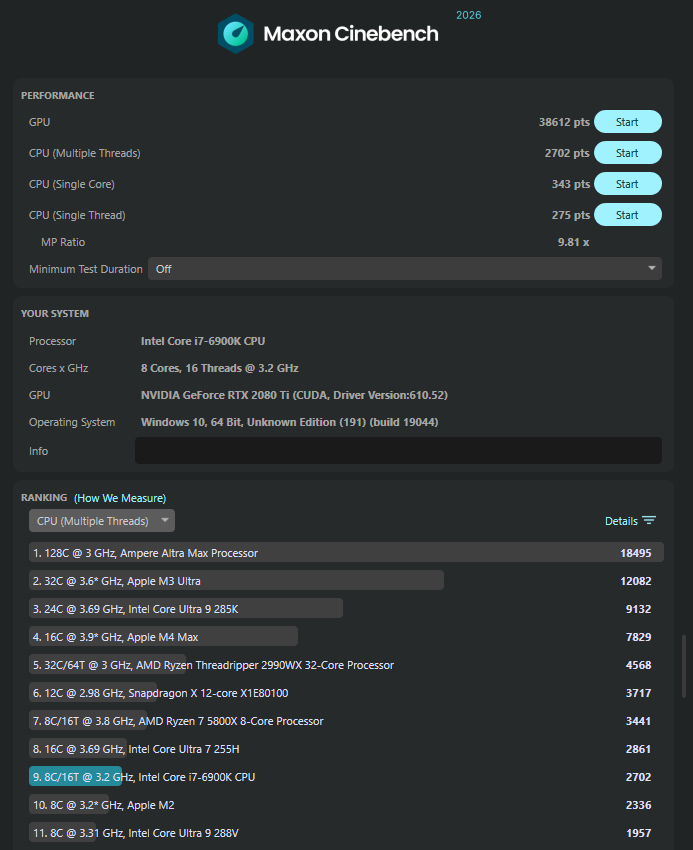This screenshot has width=693, height=850.
Task: Open the Details filter icon
Action: click(x=649, y=520)
